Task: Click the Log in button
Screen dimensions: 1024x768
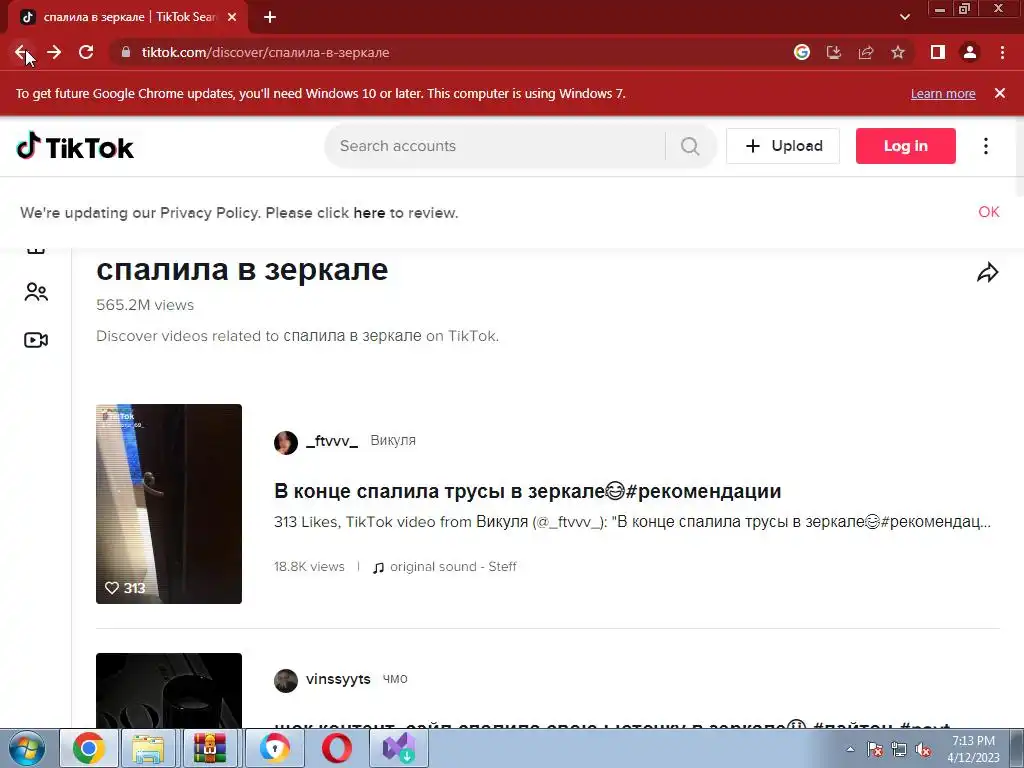Action: tap(906, 146)
